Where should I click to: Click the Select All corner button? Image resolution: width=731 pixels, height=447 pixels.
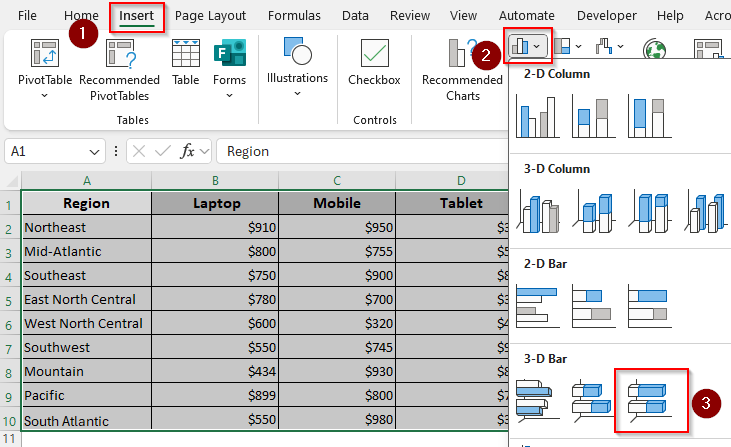pyautogui.click(x=11, y=181)
